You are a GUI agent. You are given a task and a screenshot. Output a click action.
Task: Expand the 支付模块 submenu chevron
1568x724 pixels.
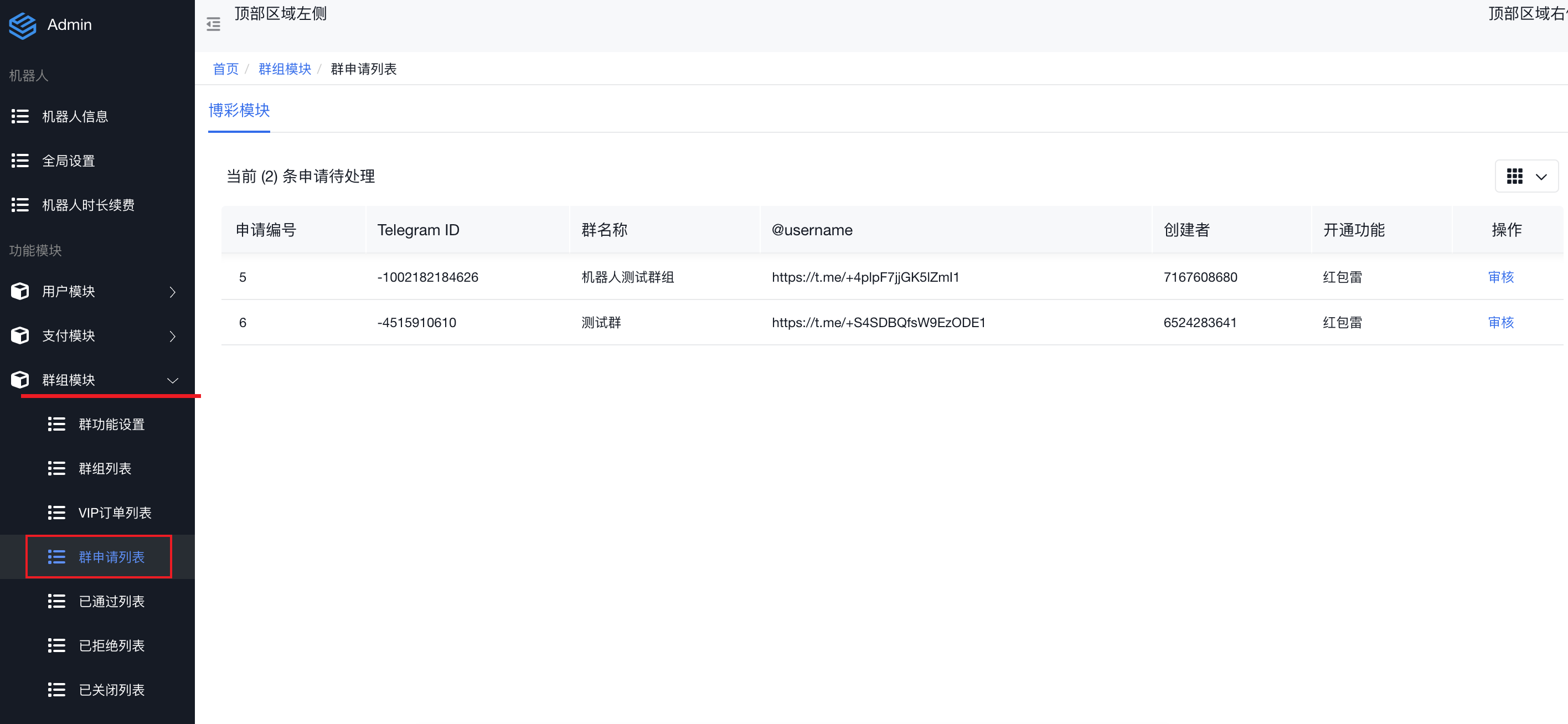pos(173,337)
